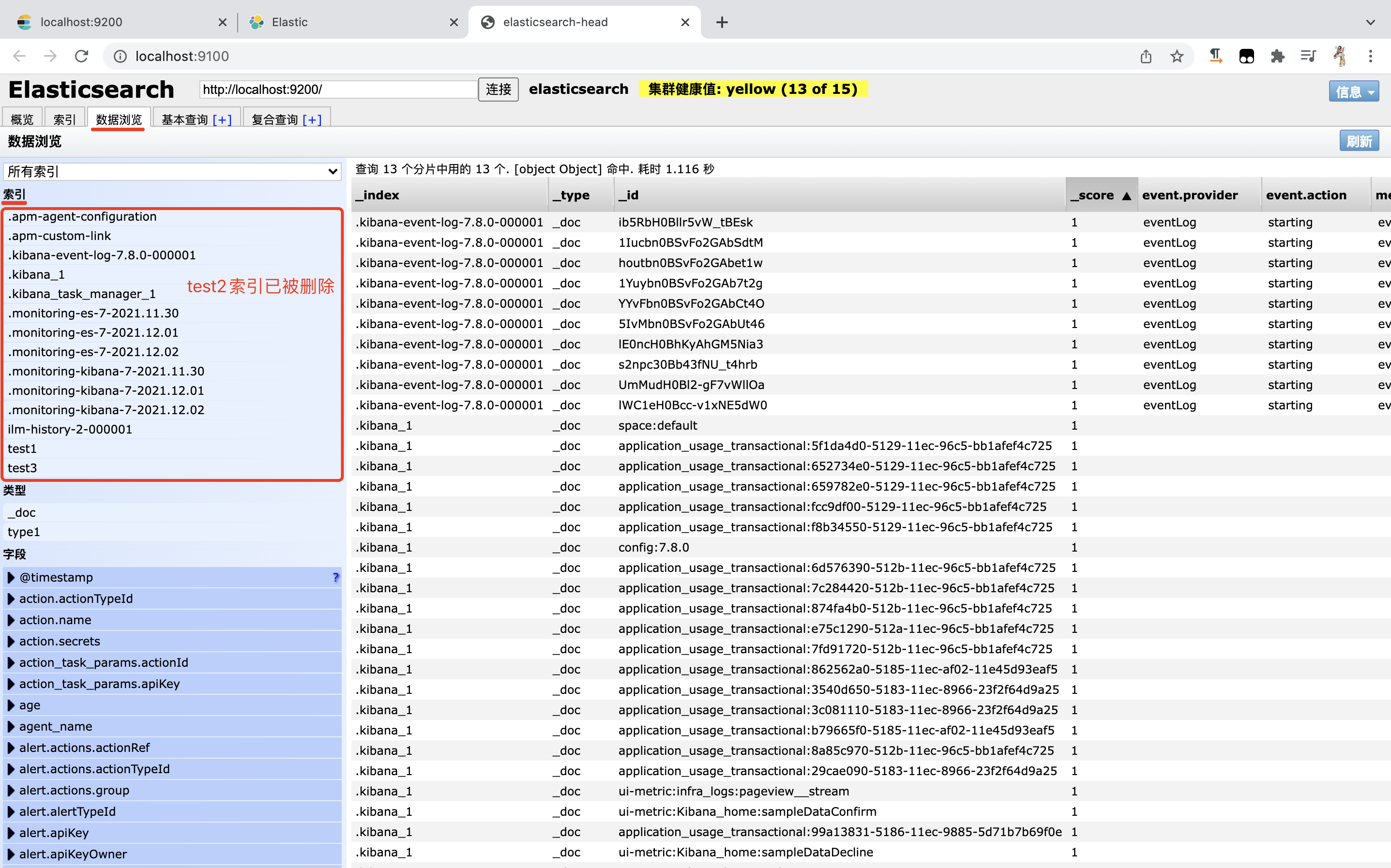Click the 连接 button
The width and height of the screenshot is (1391, 868).
(499, 89)
